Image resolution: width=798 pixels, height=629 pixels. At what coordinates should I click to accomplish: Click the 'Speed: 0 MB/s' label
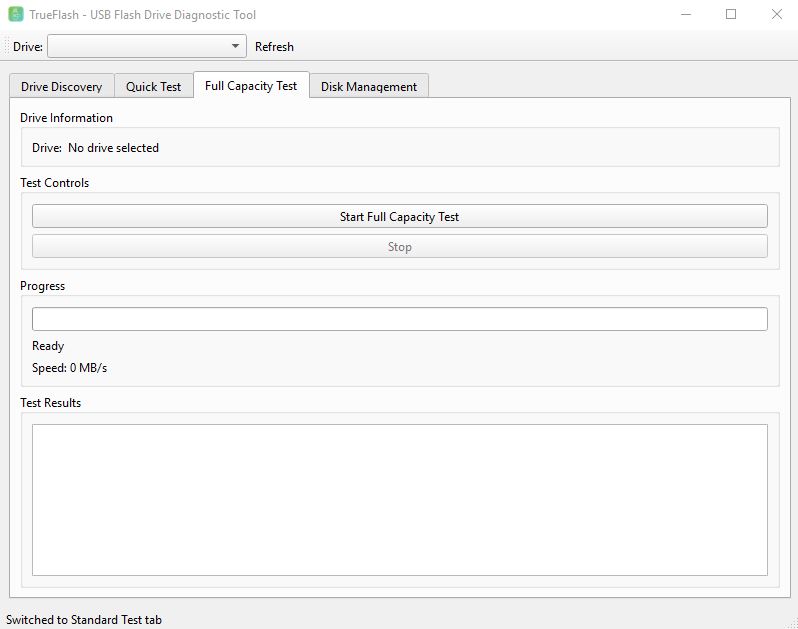(69, 367)
